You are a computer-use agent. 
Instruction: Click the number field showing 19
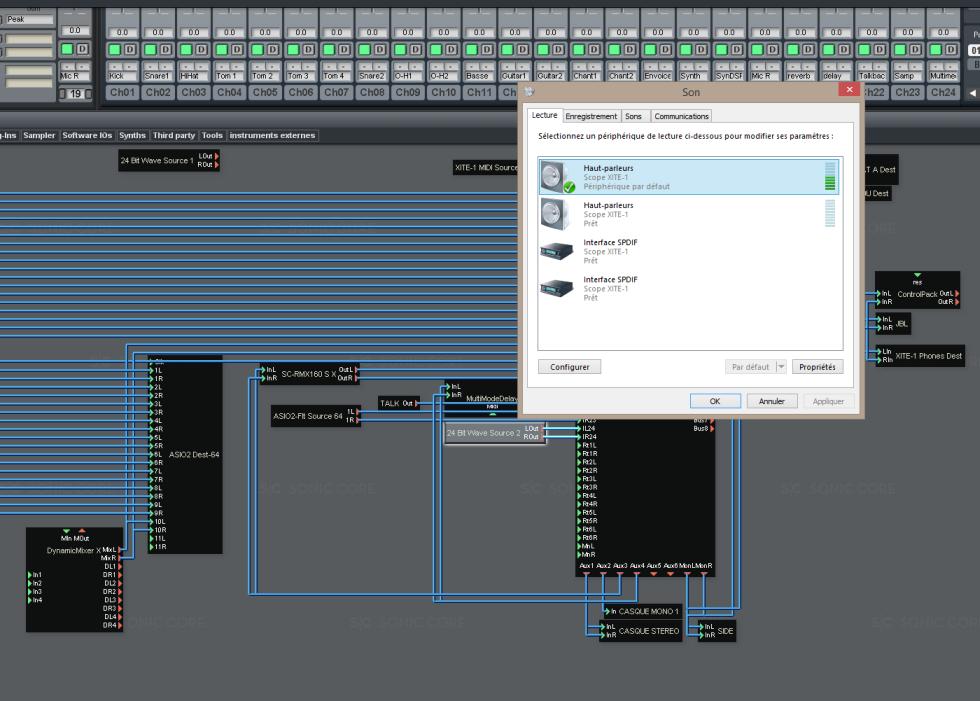[76, 94]
